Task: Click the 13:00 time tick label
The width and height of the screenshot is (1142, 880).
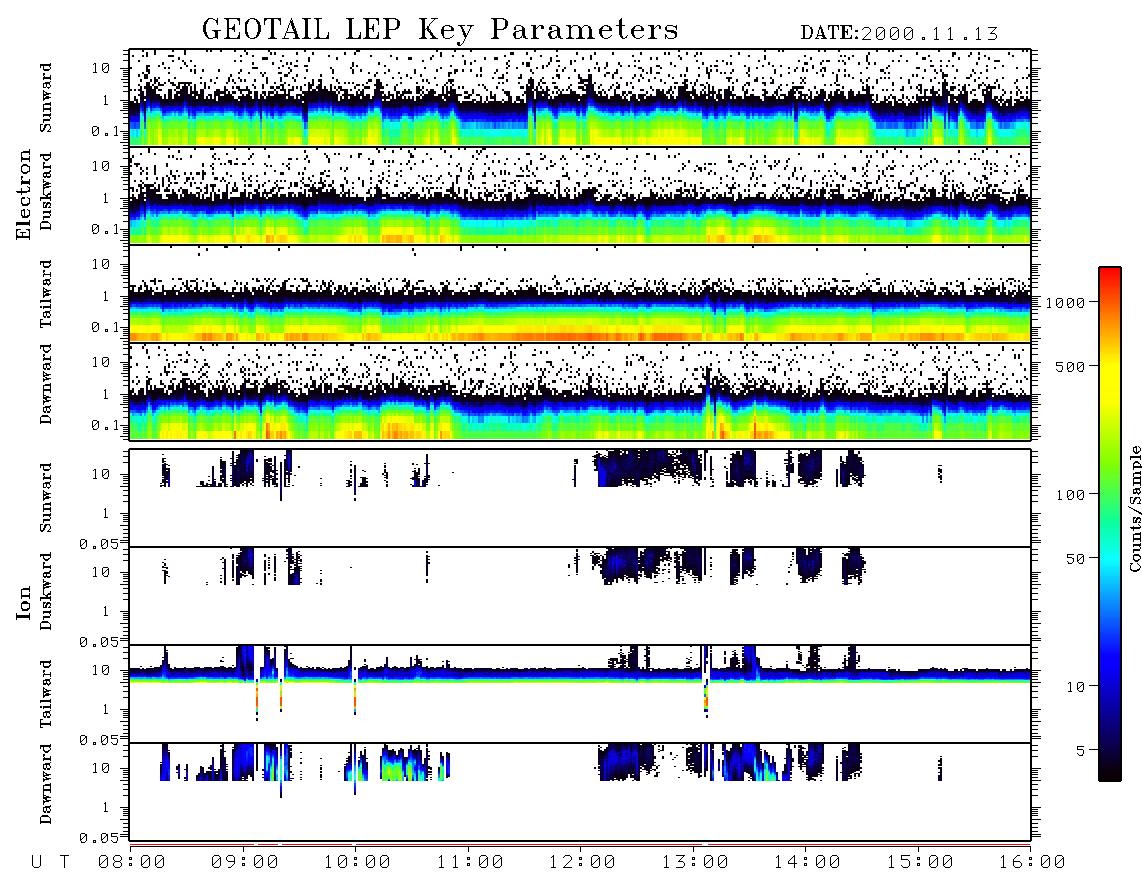Action: 695,863
